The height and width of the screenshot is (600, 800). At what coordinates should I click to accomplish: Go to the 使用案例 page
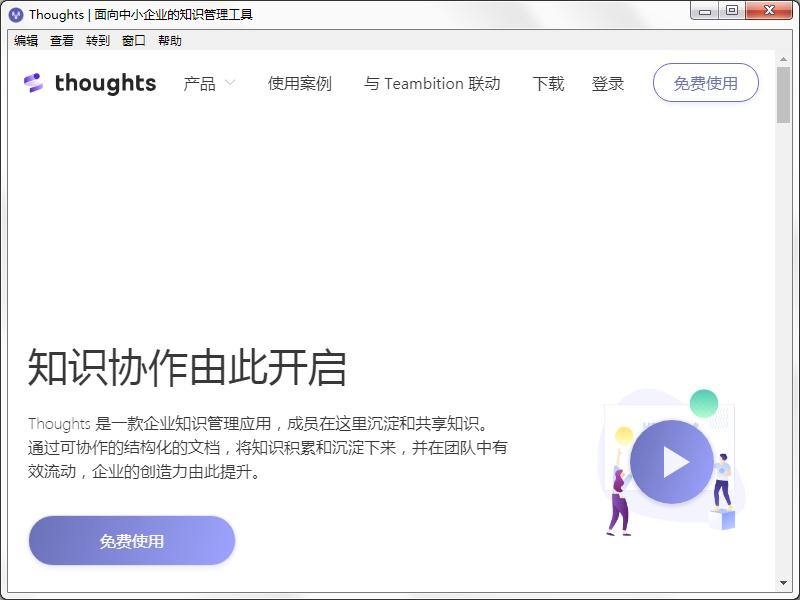(x=299, y=83)
